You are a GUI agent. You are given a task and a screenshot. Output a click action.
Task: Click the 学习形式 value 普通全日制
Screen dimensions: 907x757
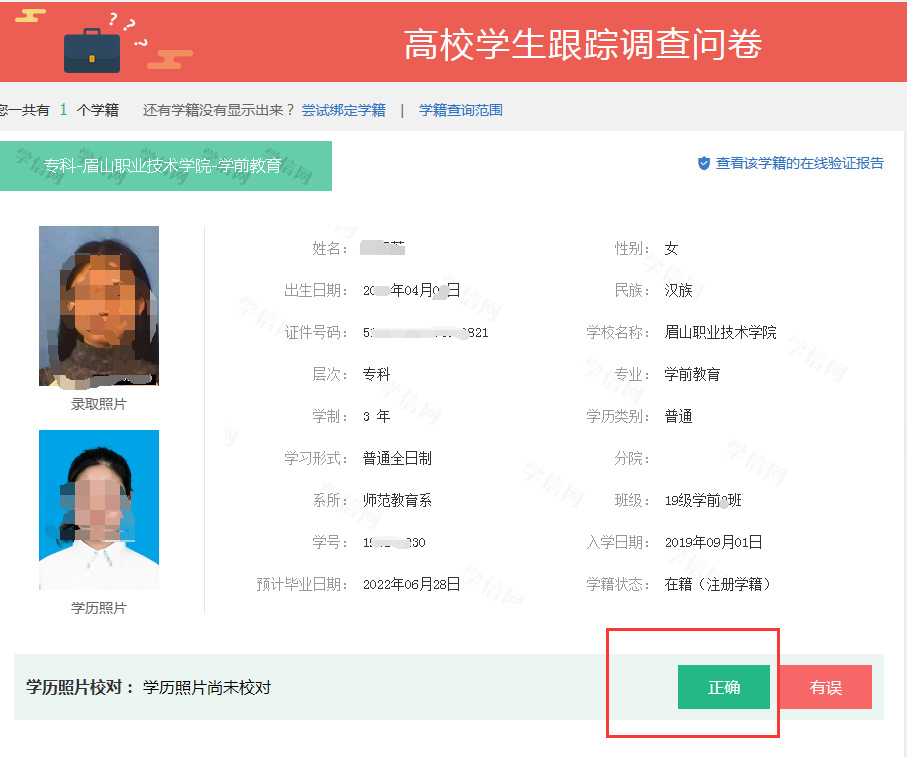point(397,458)
